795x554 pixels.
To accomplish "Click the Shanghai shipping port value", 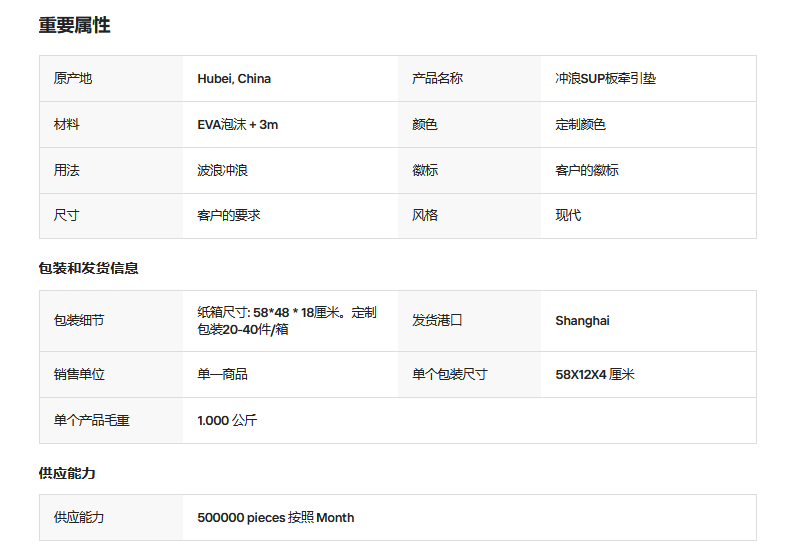I will 582,321.
